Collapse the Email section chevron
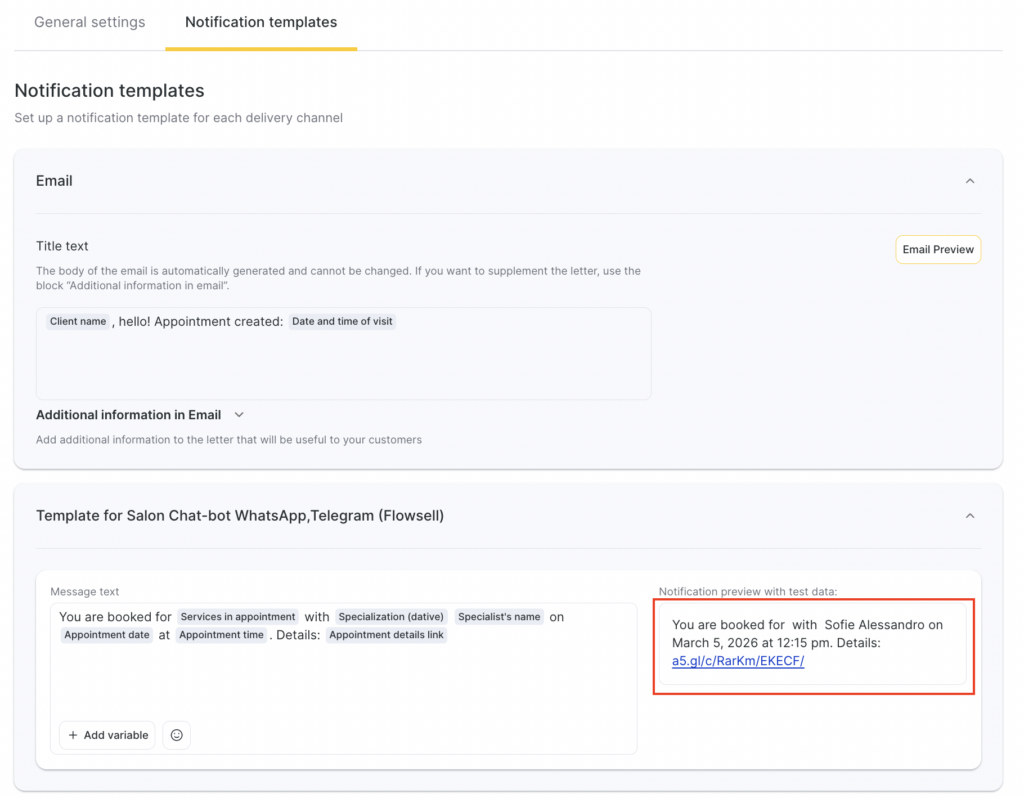1024x798 pixels. (x=969, y=181)
